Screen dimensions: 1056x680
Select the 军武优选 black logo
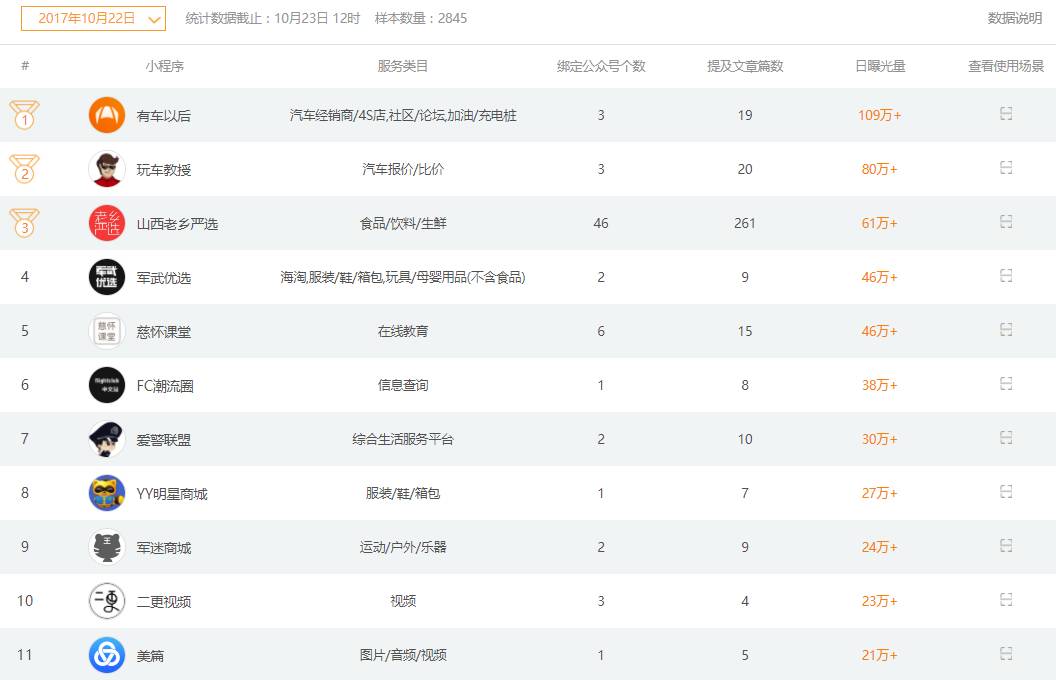[x=107, y=277]
